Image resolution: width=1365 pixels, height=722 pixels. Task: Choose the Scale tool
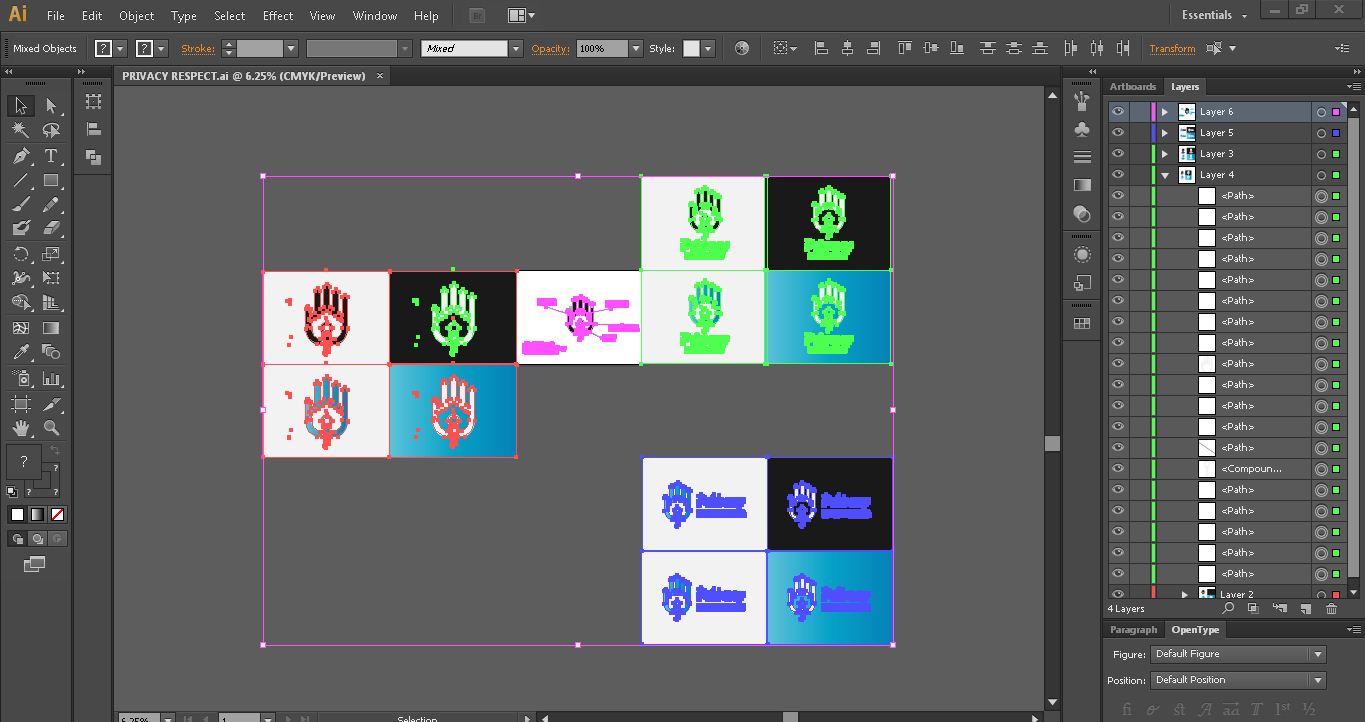51,254
